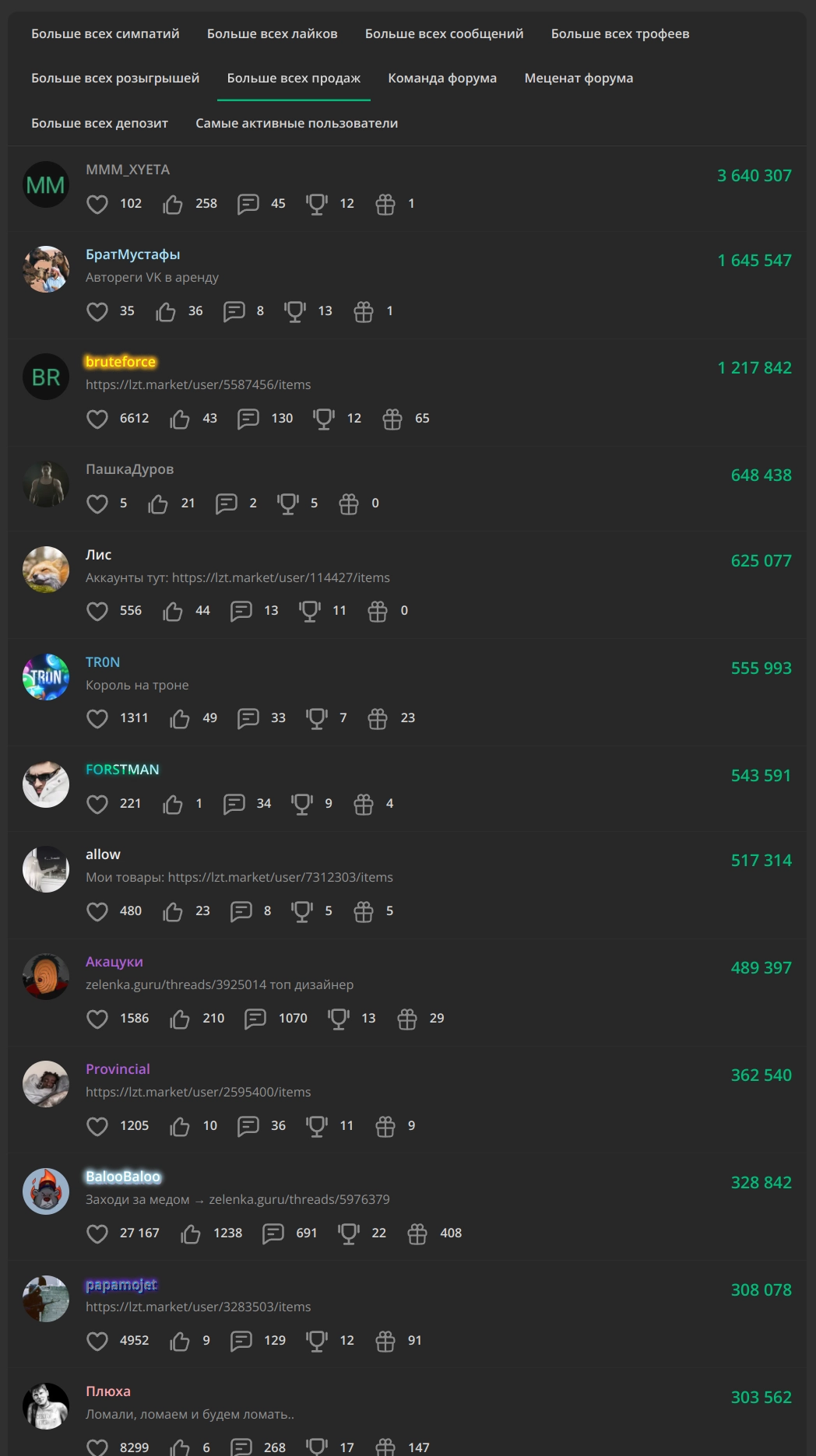Click the message icon in Лис's row
Image resolution: width=816 pixels, height=1456 pixels.
[241, 611]
